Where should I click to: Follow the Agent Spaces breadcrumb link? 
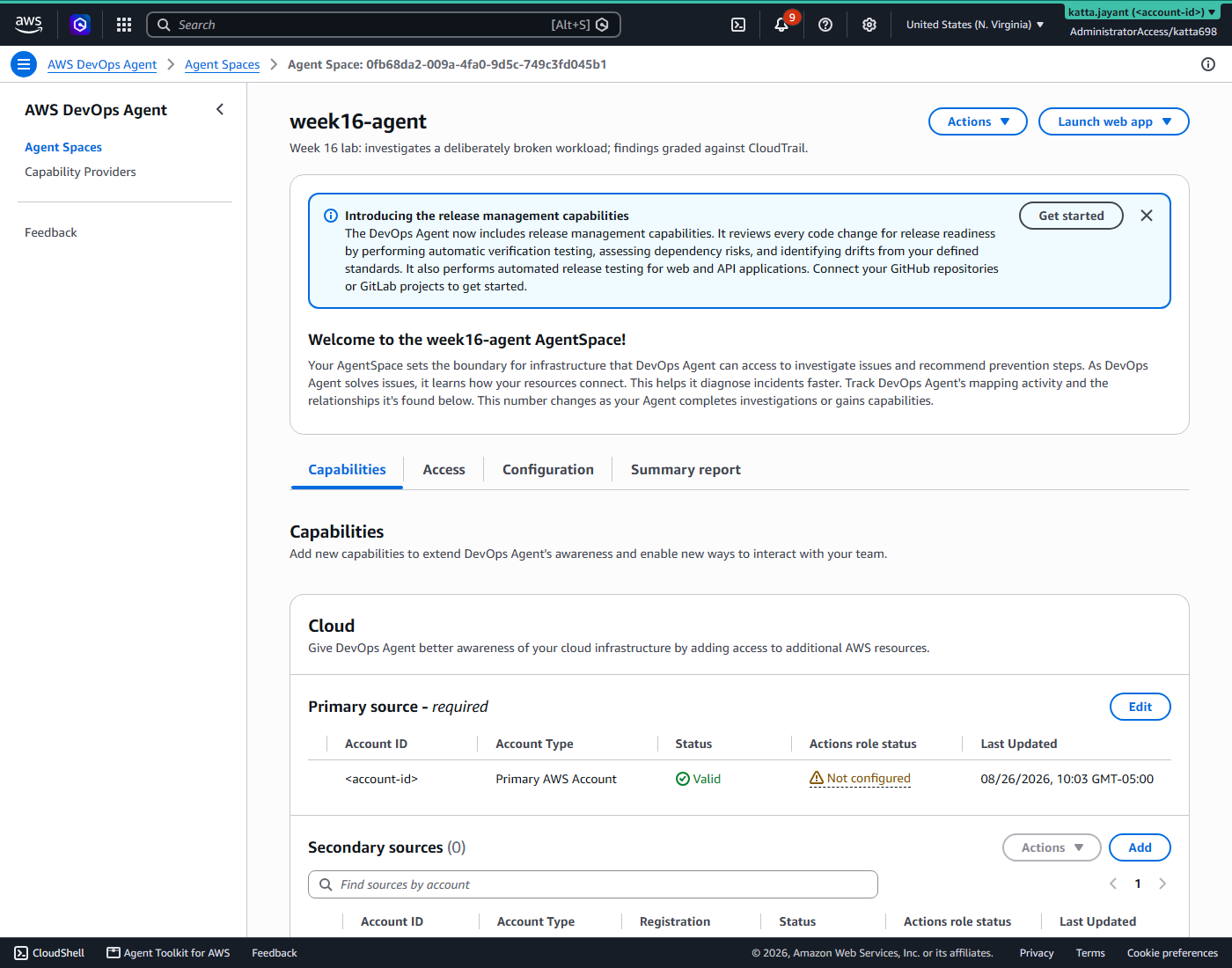(x=222, y=64)
